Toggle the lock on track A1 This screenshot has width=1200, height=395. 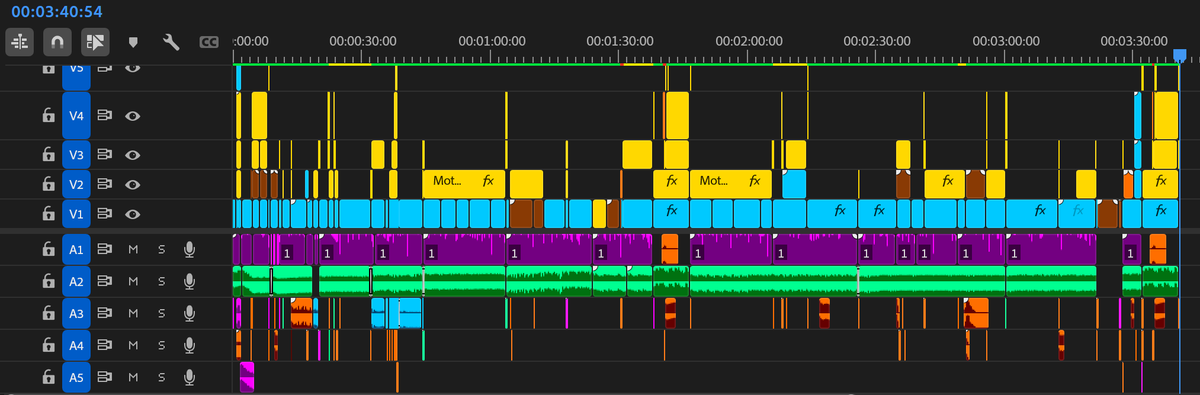pos(47,251)
